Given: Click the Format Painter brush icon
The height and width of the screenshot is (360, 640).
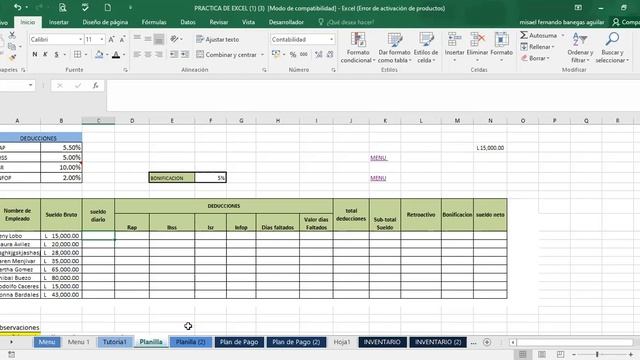Looking at the screenshot, I should pos(12,58).
